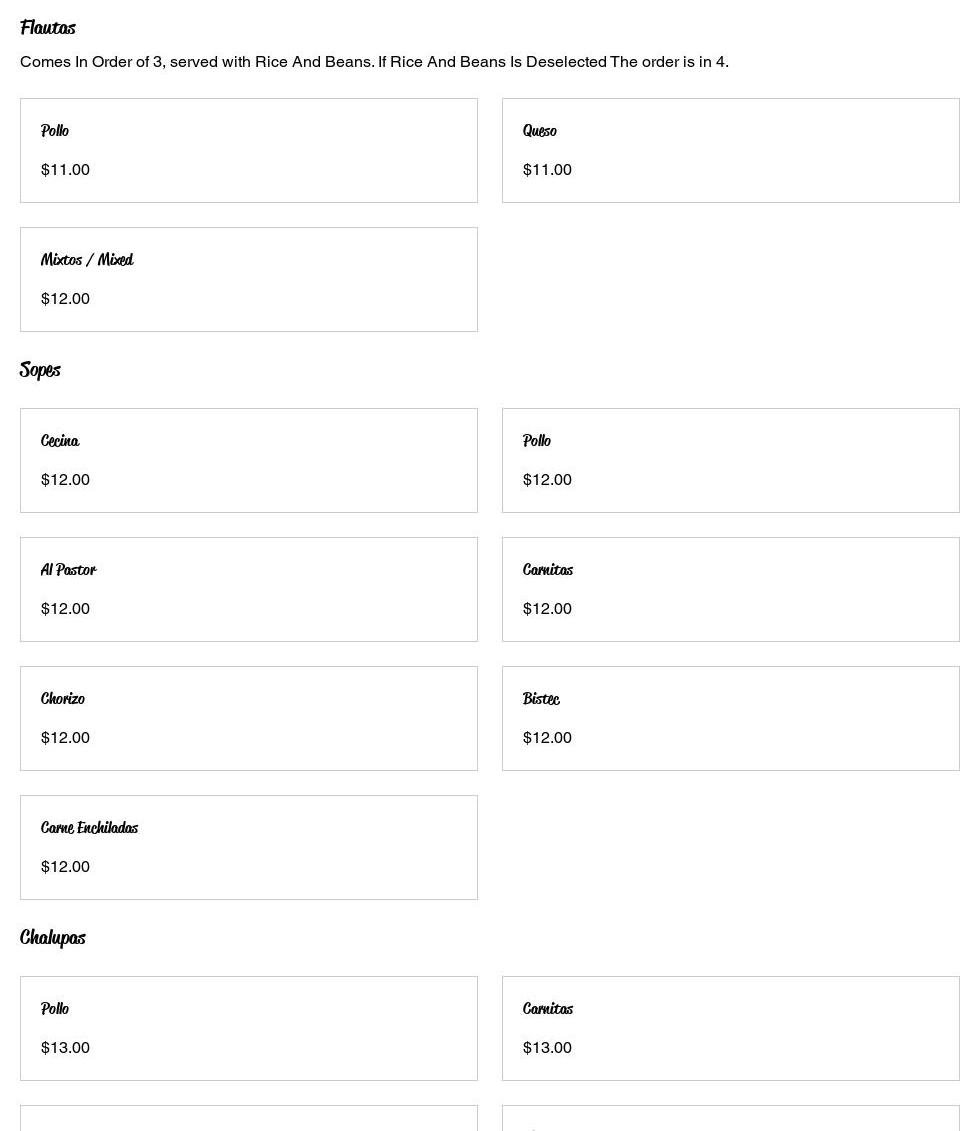Select the Pollo chalupas card

[248, 1029]
